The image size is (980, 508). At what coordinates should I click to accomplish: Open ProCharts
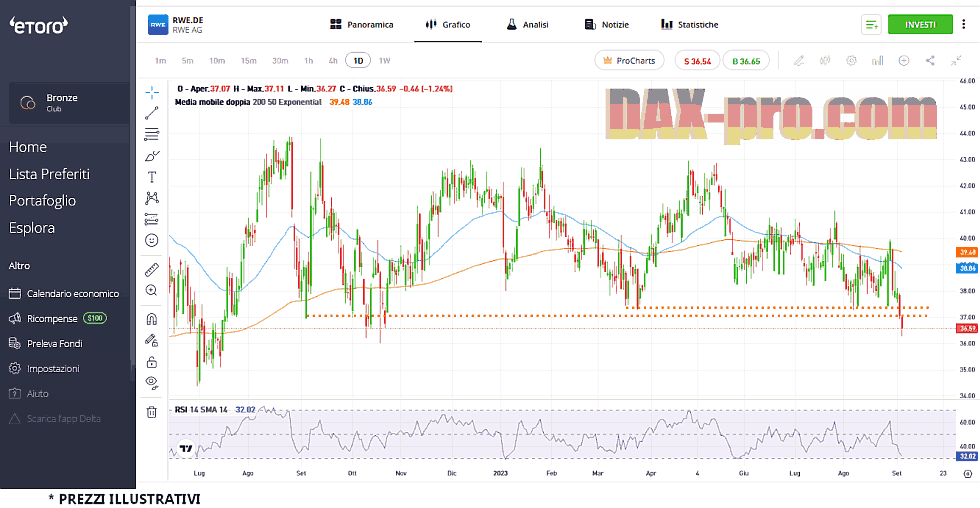click(629, 61)
